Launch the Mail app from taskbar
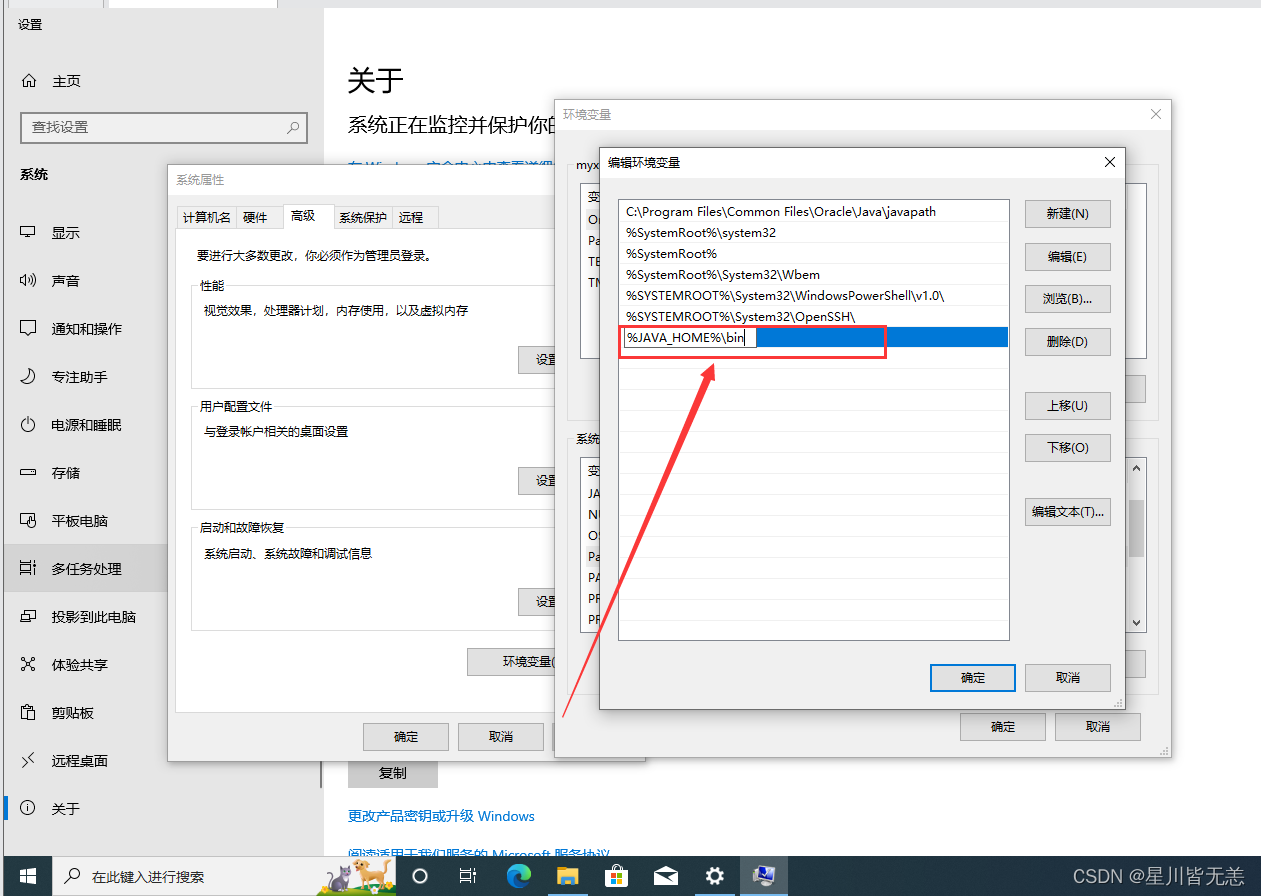Image resolution: width=1261 pixels, height=896 pixels. click(665, 876)
